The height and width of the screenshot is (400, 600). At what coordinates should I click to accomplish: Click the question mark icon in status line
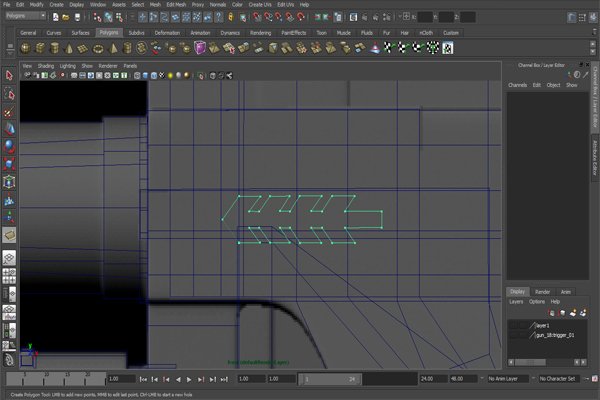click(x=218, y=17)
